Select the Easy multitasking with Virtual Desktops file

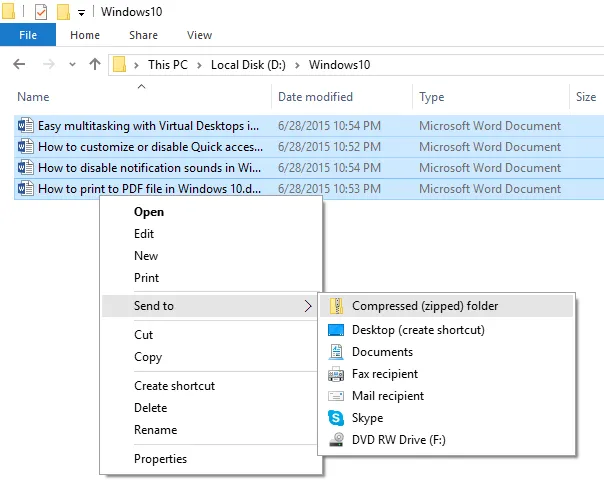tap(147, 126)
